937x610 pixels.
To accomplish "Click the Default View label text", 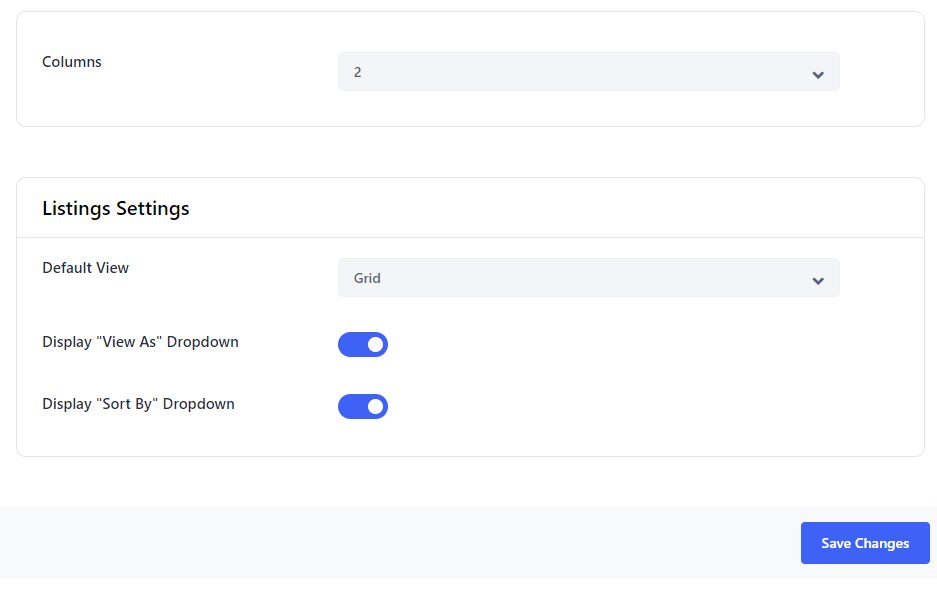I will coord(85,268).
